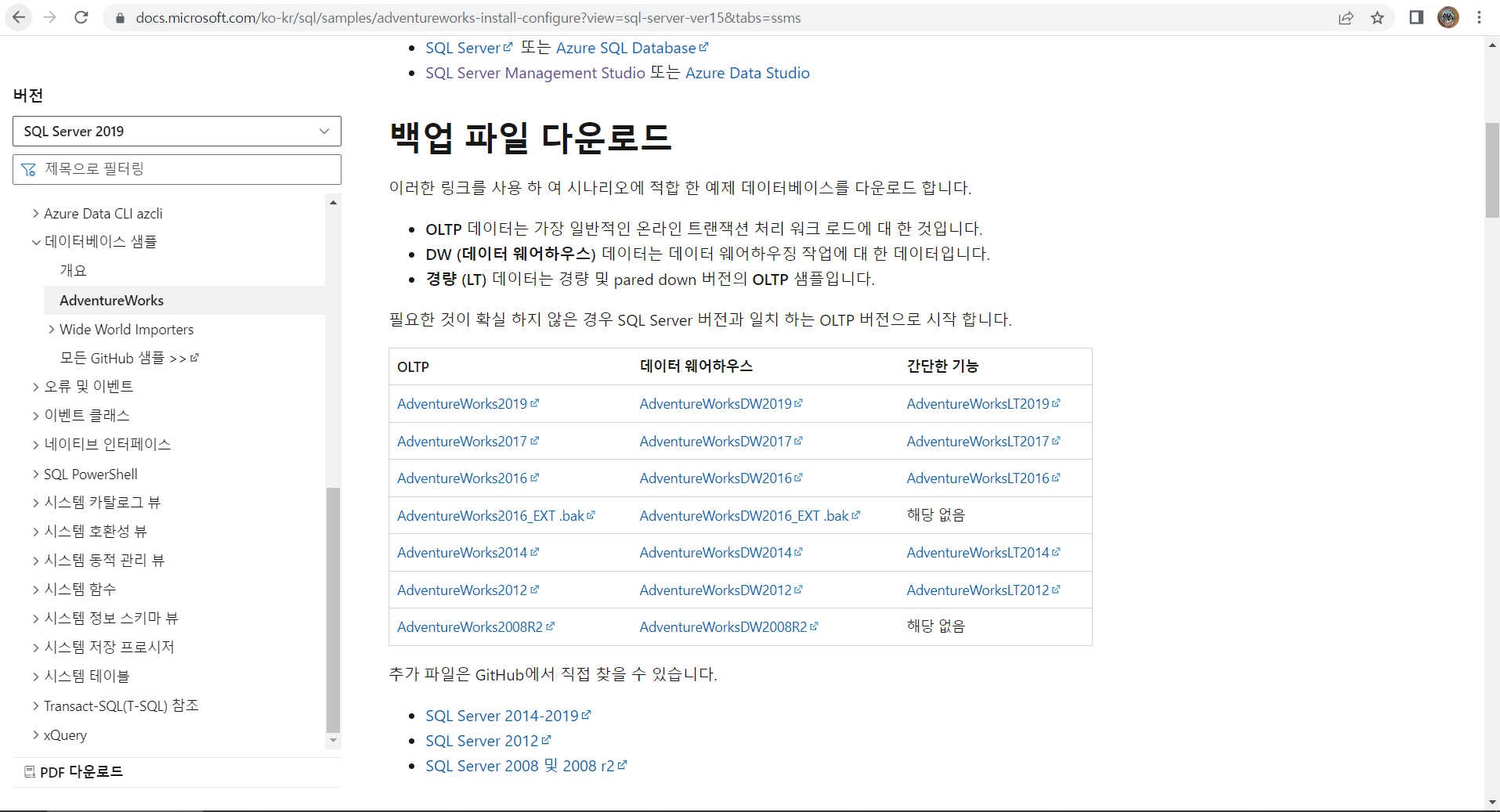Download AdventureWorks2012 backup

[468, 590]
